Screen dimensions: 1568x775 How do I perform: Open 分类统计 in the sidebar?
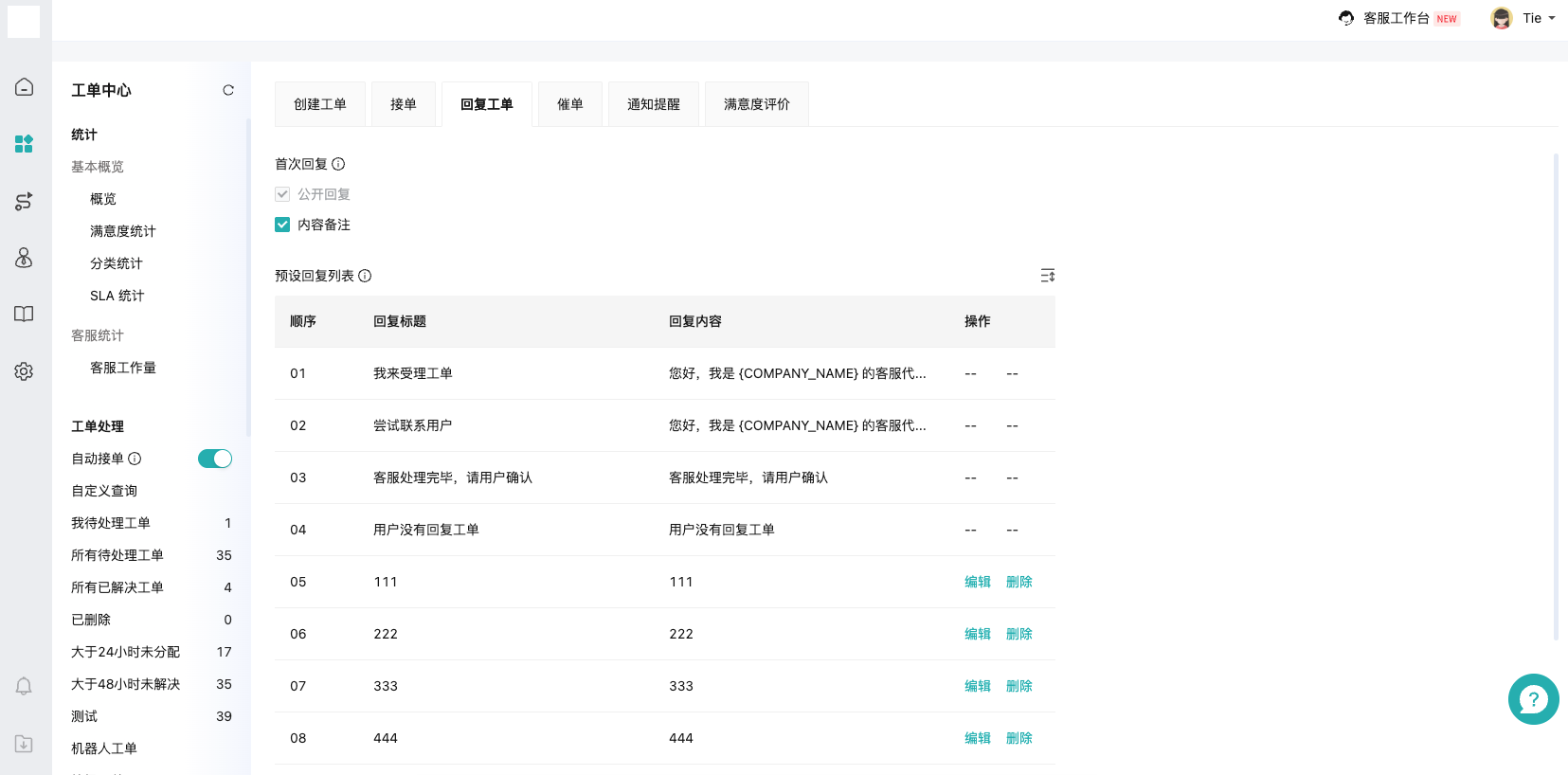(117, 263)
